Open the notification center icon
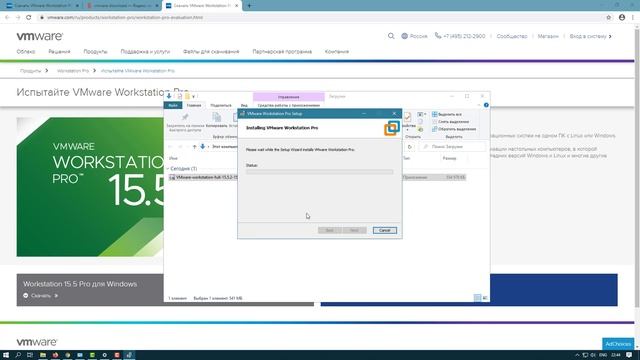 click(x=629, y=355)
